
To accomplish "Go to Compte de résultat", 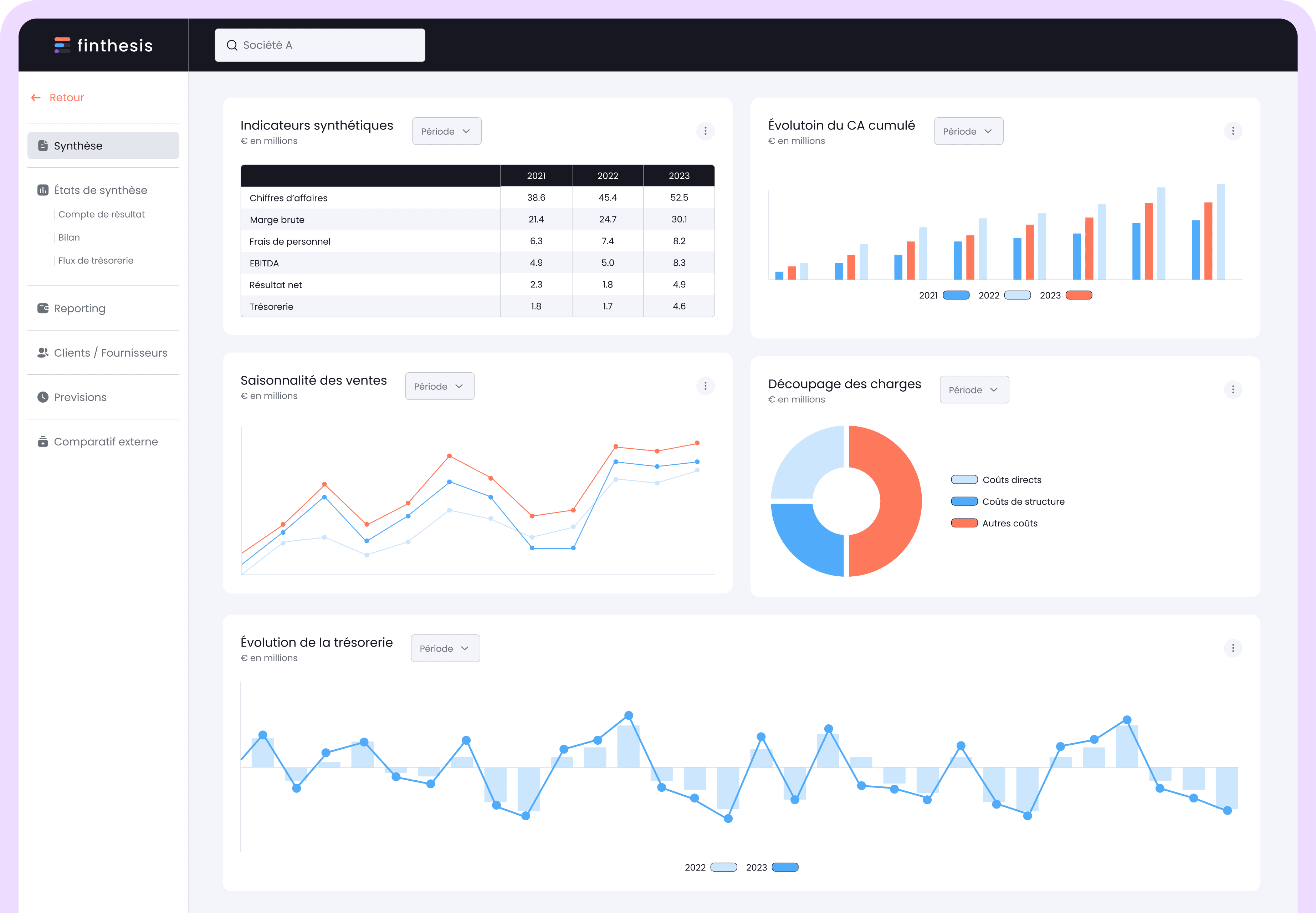I will click(101, 215).
